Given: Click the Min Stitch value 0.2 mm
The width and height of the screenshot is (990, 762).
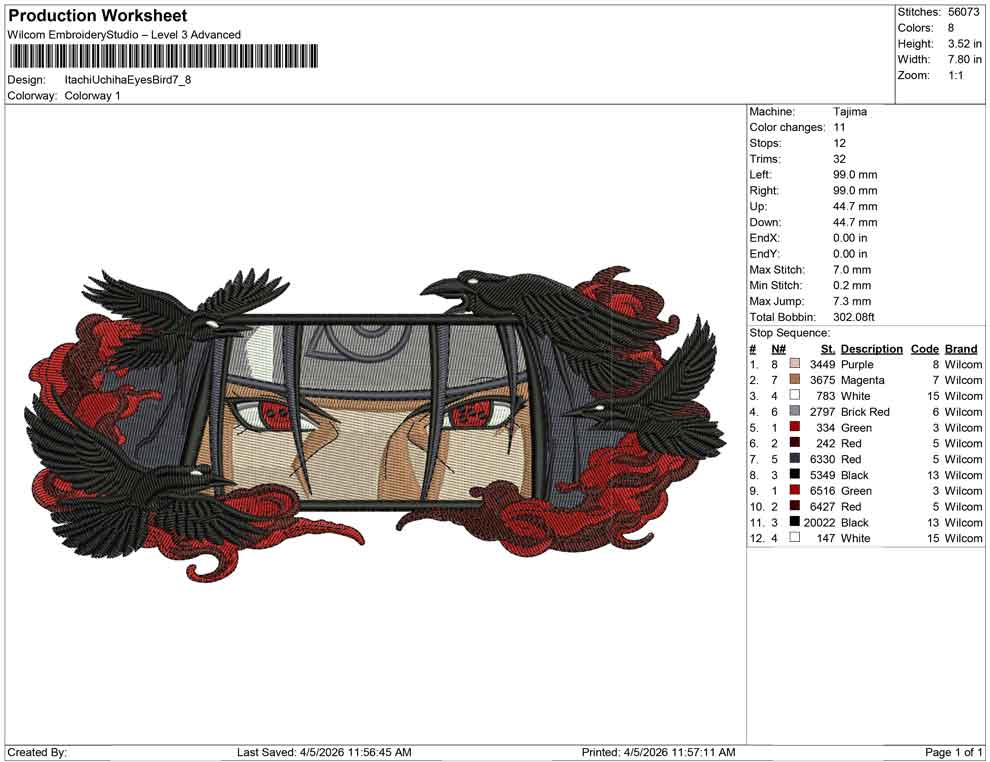Looking at the screenshot, I should 852,285.
